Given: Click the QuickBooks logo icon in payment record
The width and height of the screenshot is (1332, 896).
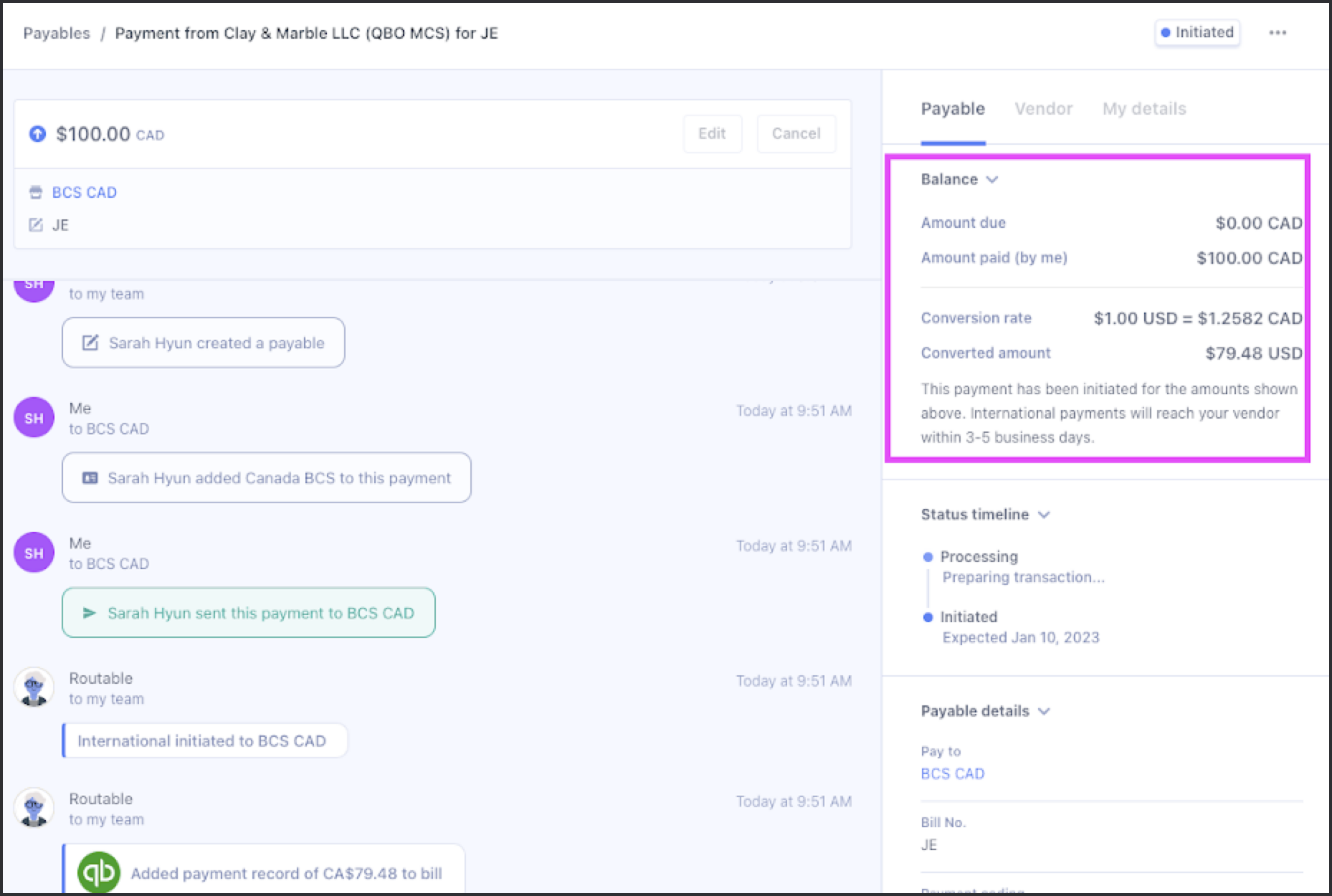Looking at the screenshot, I should pyautogui.click(x=98, y=872).
